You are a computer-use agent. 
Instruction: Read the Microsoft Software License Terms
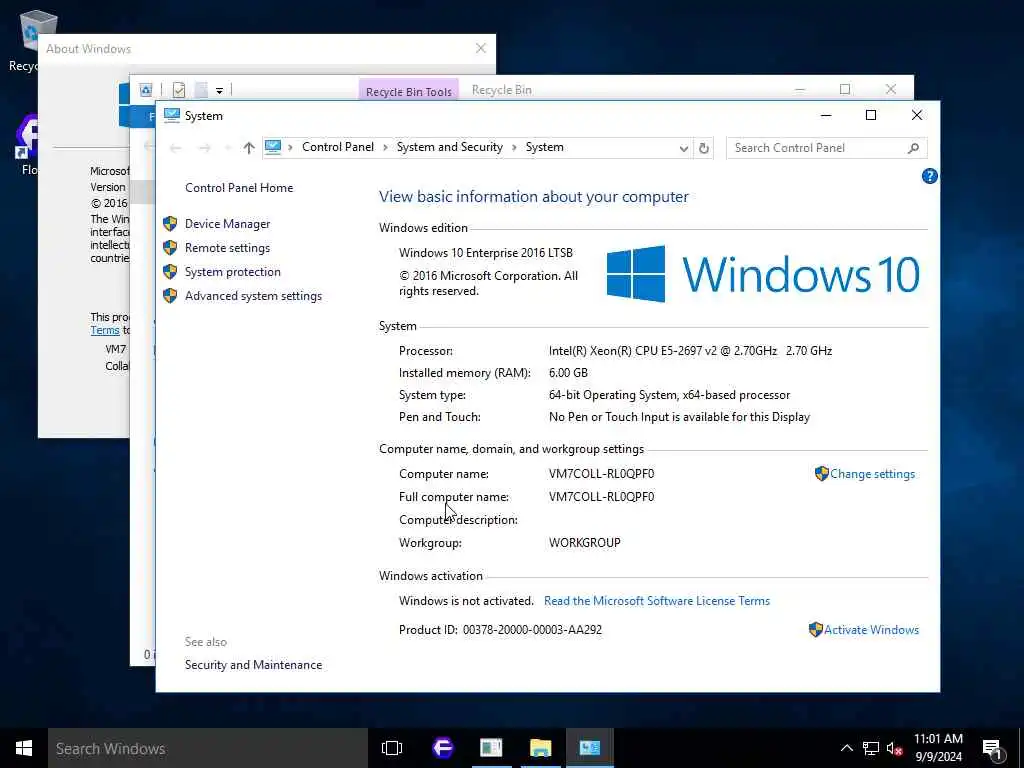[x=657, y=601]
